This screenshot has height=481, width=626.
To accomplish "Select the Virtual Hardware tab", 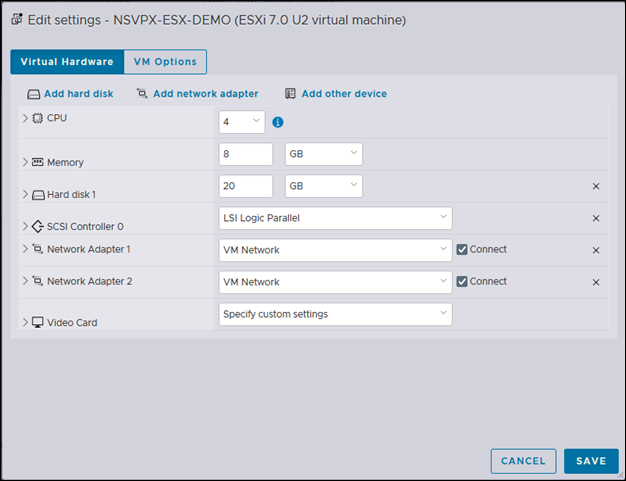I will coord(67,62).
